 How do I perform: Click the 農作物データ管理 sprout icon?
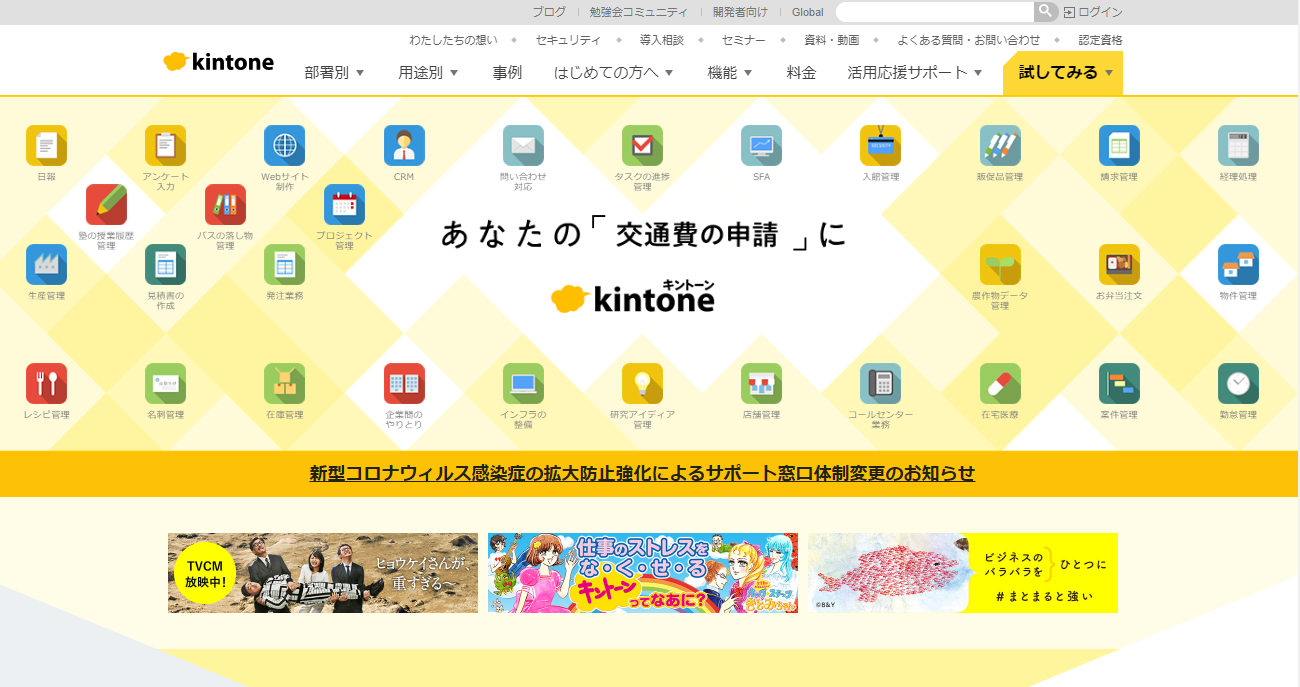point(1000,264)
